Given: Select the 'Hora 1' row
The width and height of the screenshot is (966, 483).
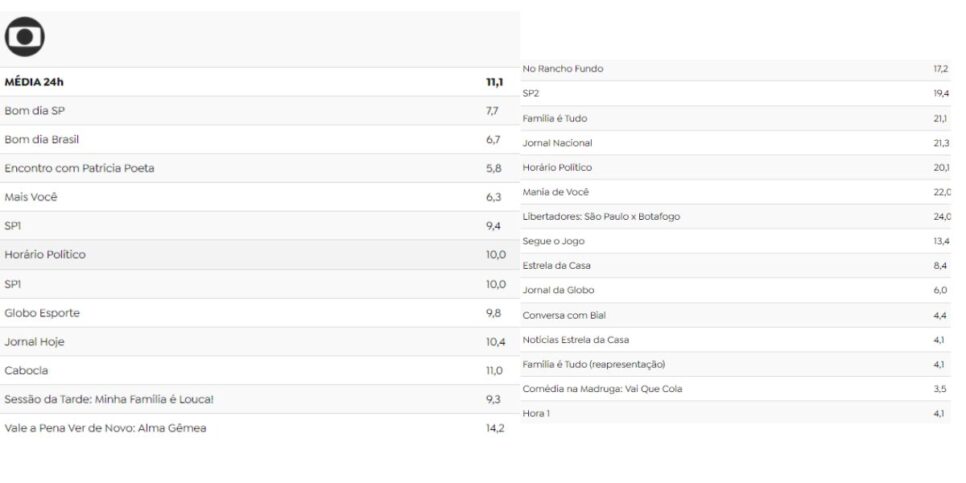Looking at the screenshot, I should coord(736,413).
